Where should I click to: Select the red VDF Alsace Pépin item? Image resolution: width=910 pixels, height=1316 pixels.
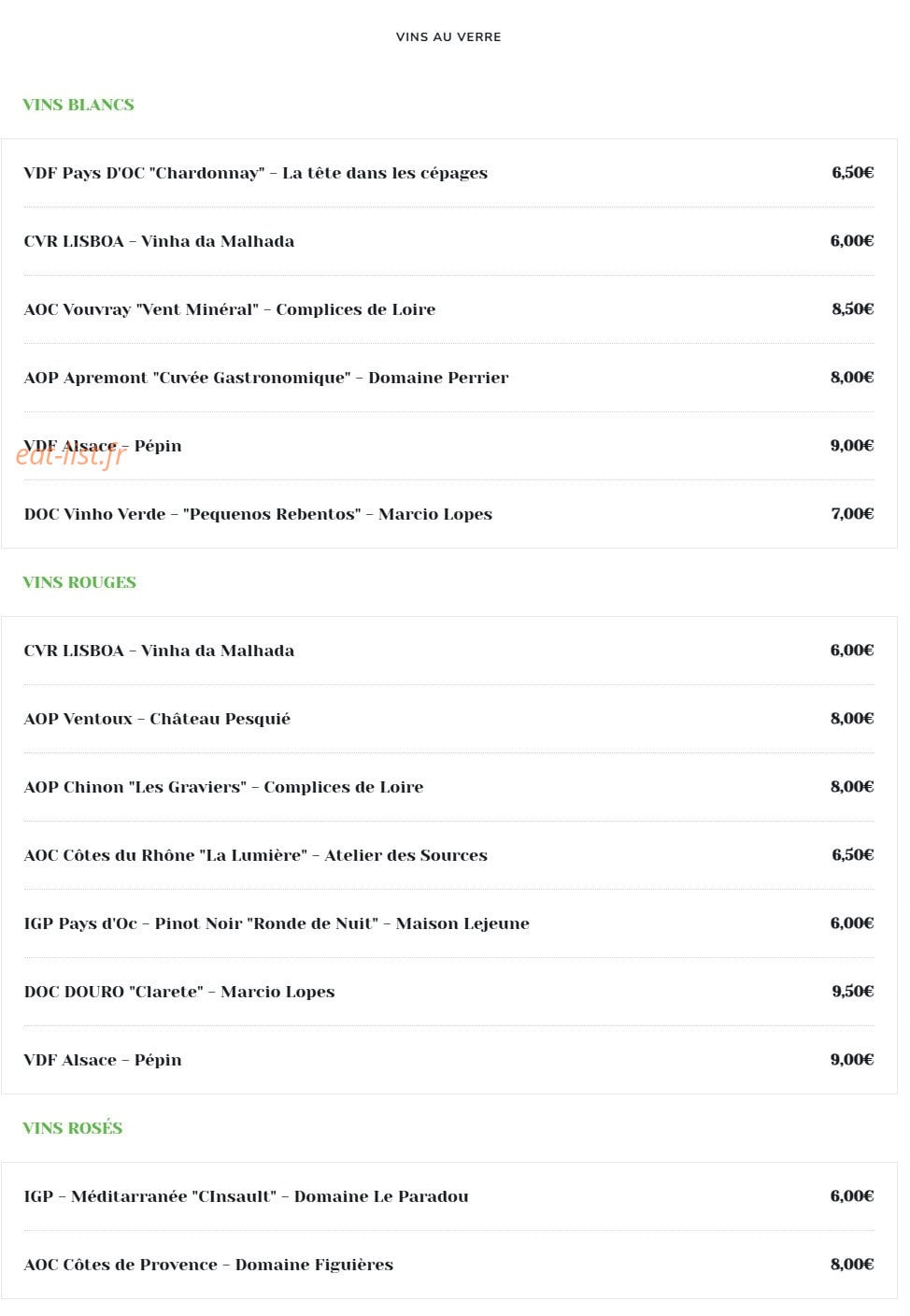tap(448, 1060)
